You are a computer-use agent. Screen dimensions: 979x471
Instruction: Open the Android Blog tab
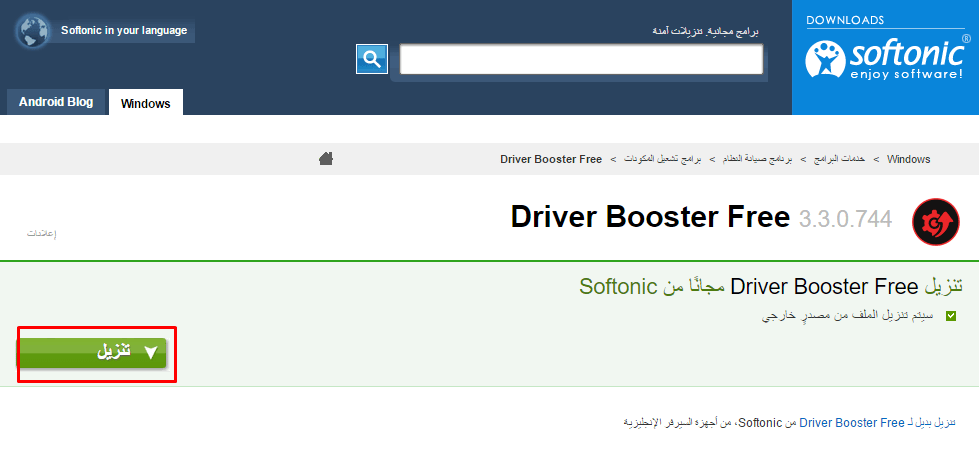[x=56, y=102]
